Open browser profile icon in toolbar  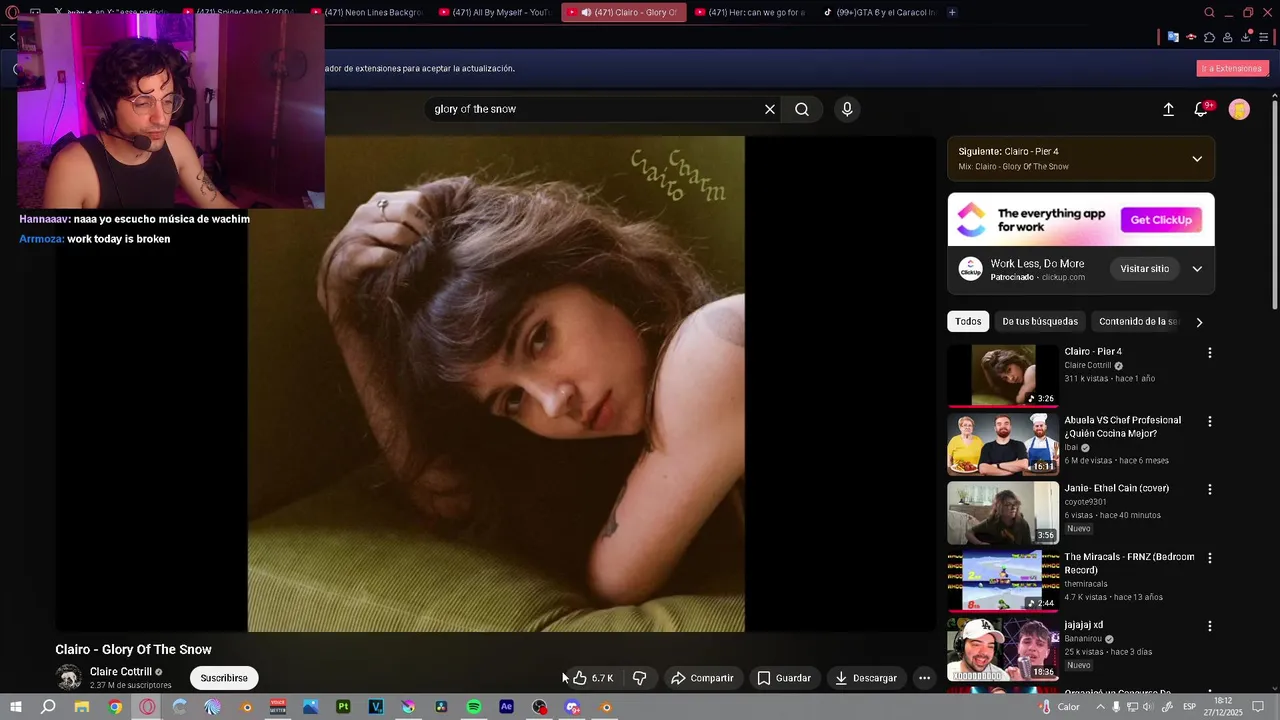(x=1227, y=37)
